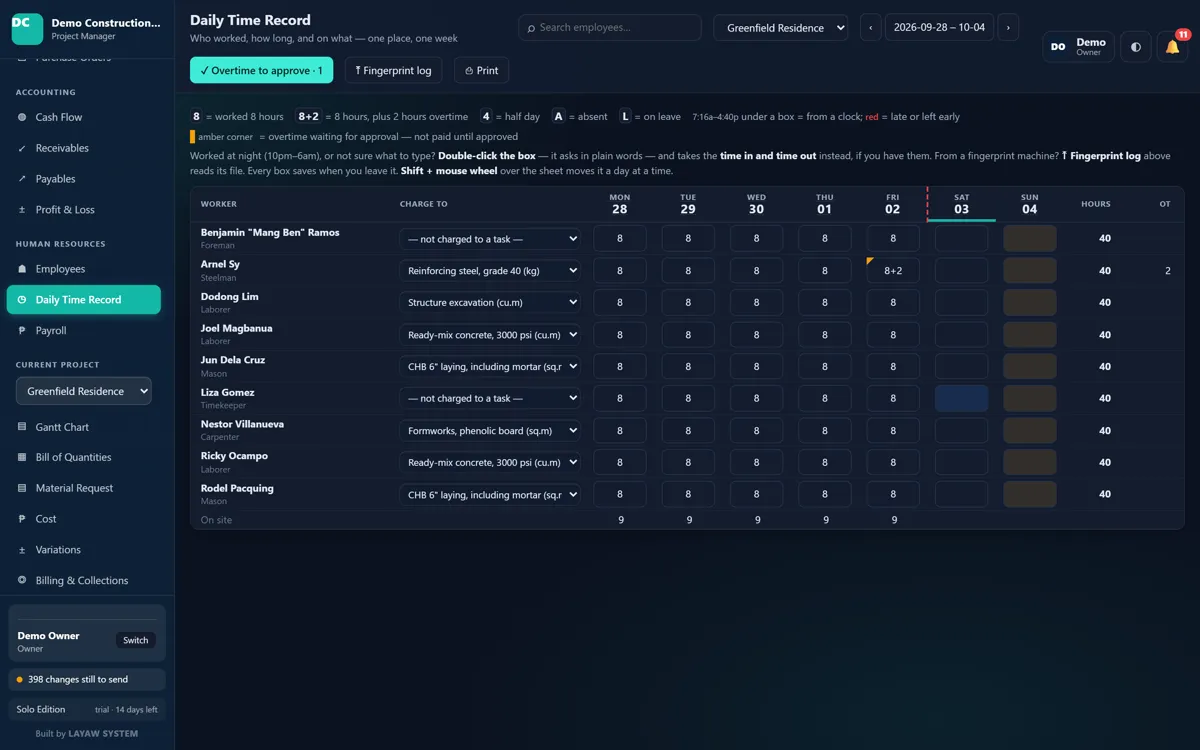
Task: Click the Demo Owner profile chip
Action: (x=1078, y=47)
